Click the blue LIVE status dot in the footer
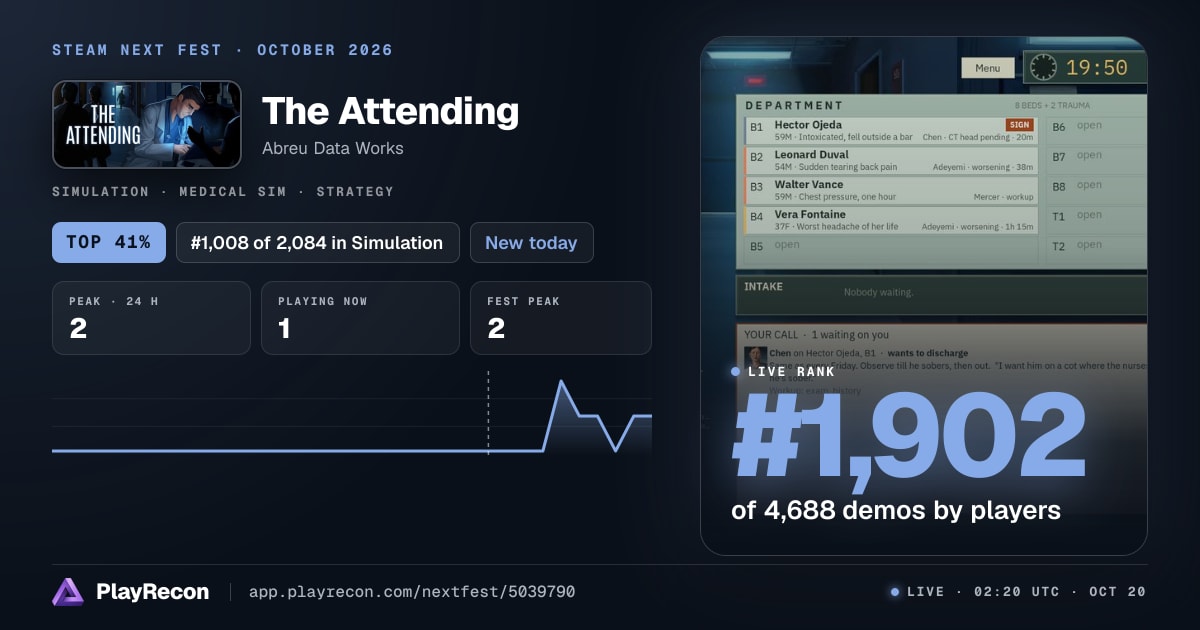This screenshot has height=630, width=1200. (x=895, y=592)
